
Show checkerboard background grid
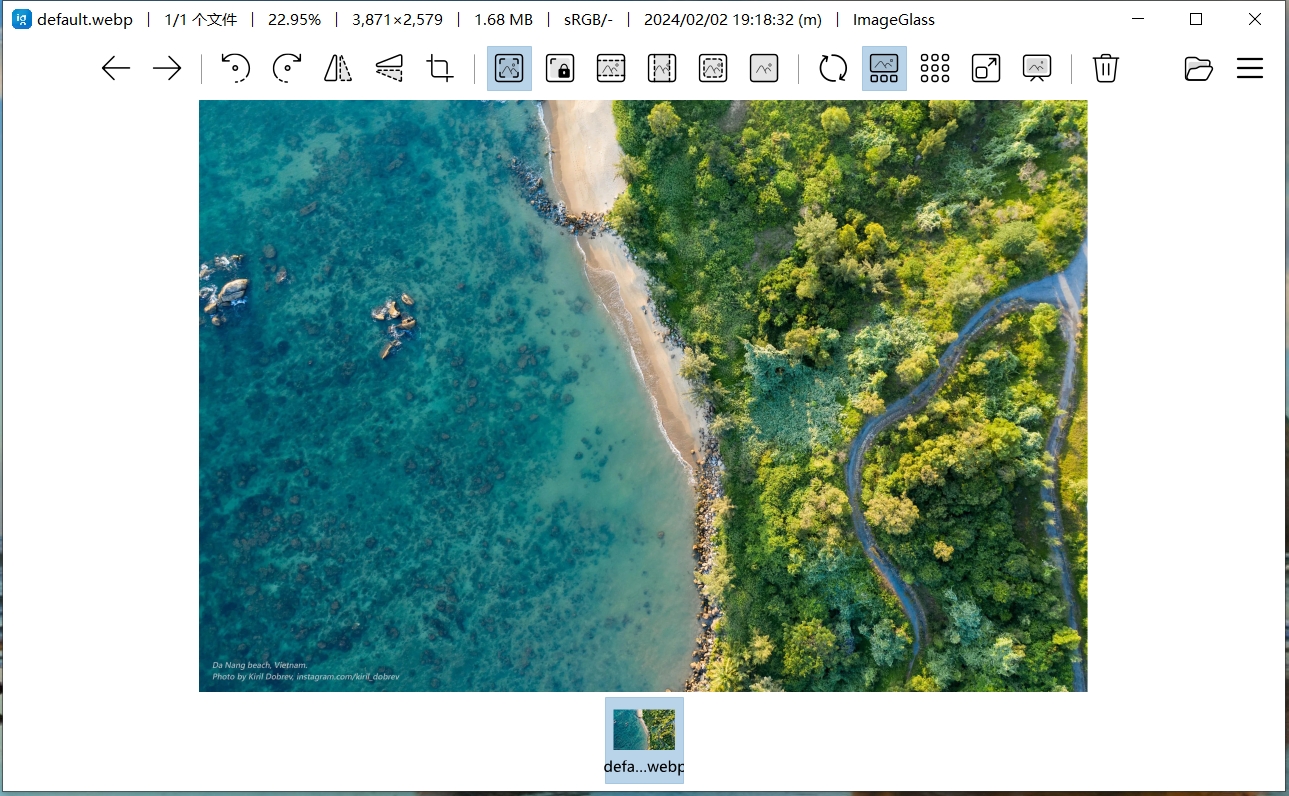pyautogui.click(x=935, y=68)
